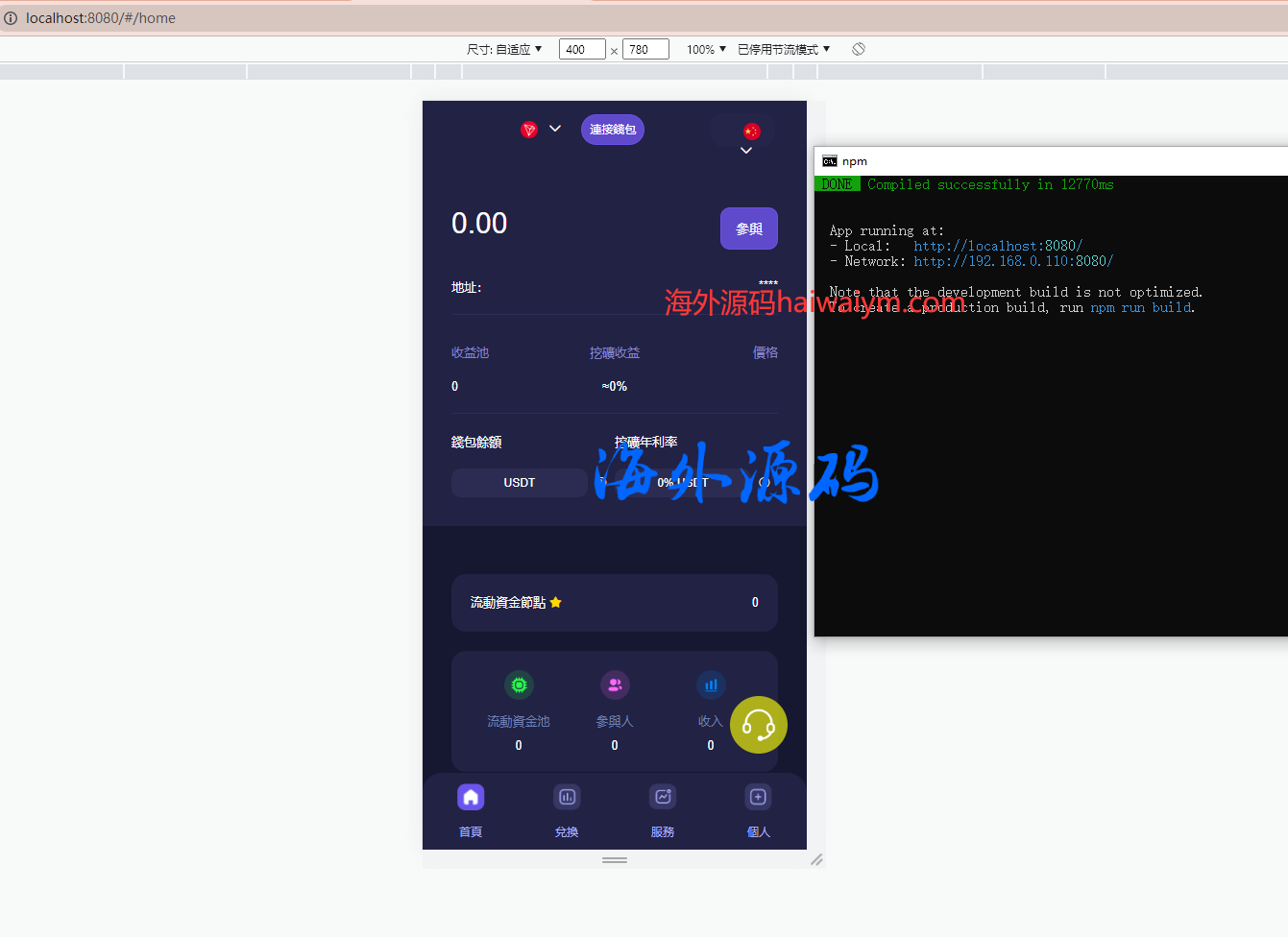Select the 首頁 home icon
The height and width of the screenshot is (937, 1288).
click(471, 797)
